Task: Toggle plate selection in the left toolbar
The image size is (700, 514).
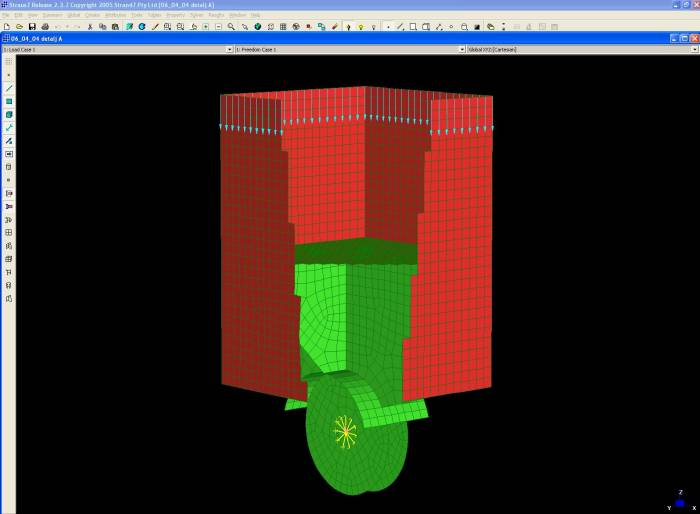Action: tap(9, 101)
